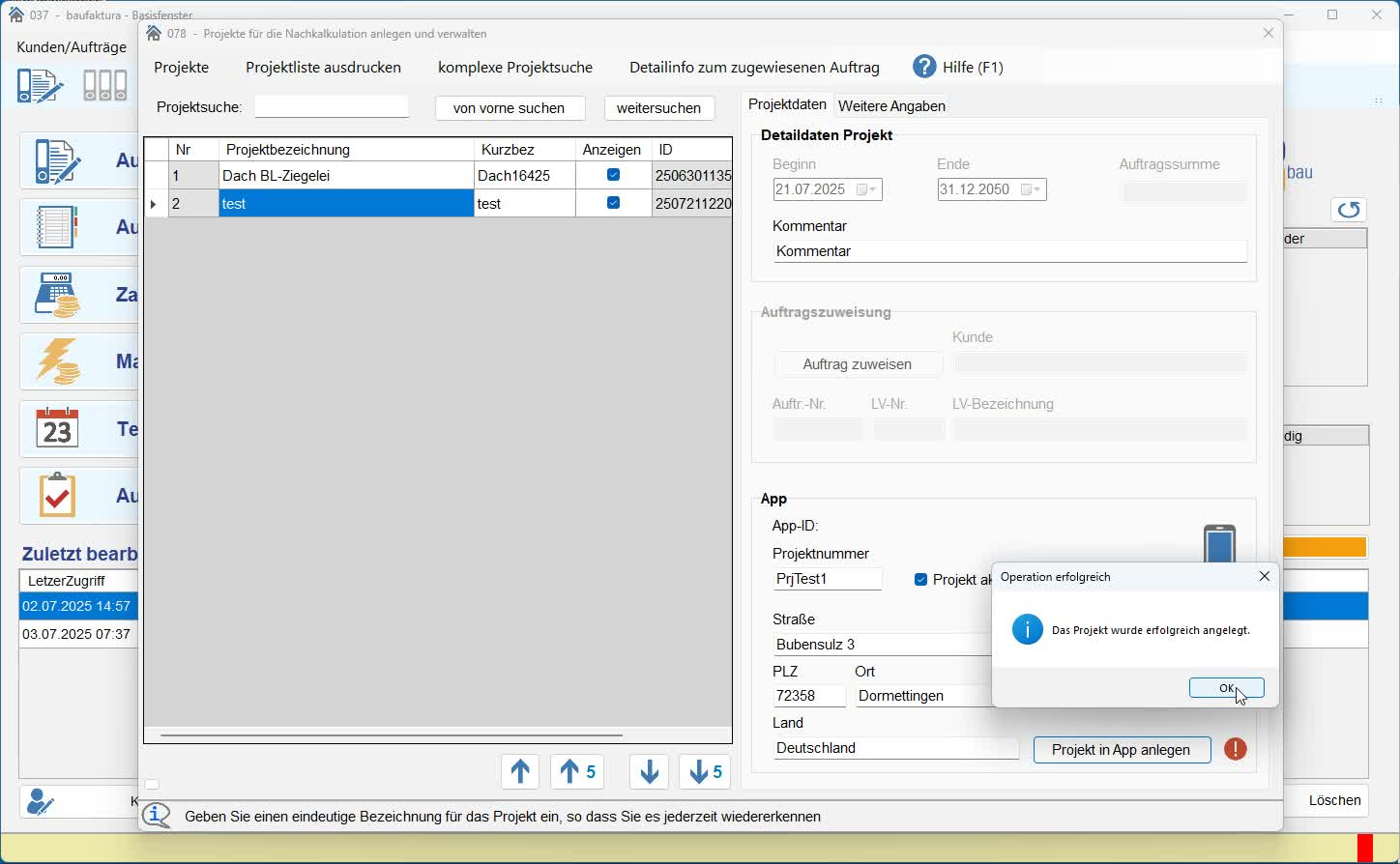
Task: Click the PLZ field 72358
Action: [x=809, y=696]
